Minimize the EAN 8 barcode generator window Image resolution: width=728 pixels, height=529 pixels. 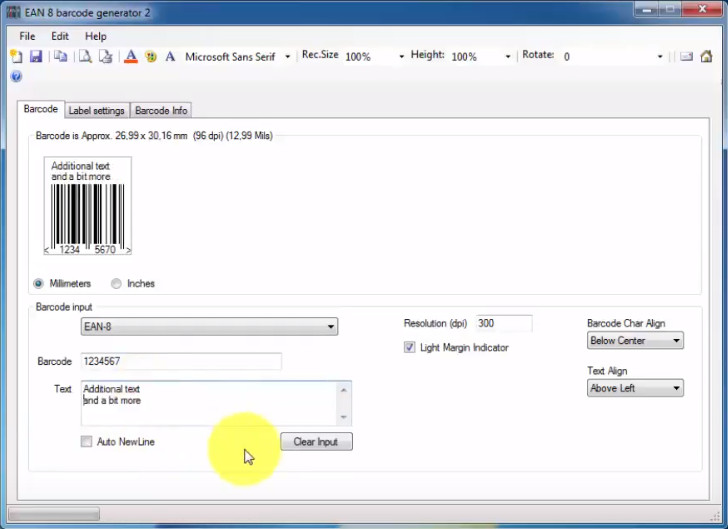click(x=646, y=9)
